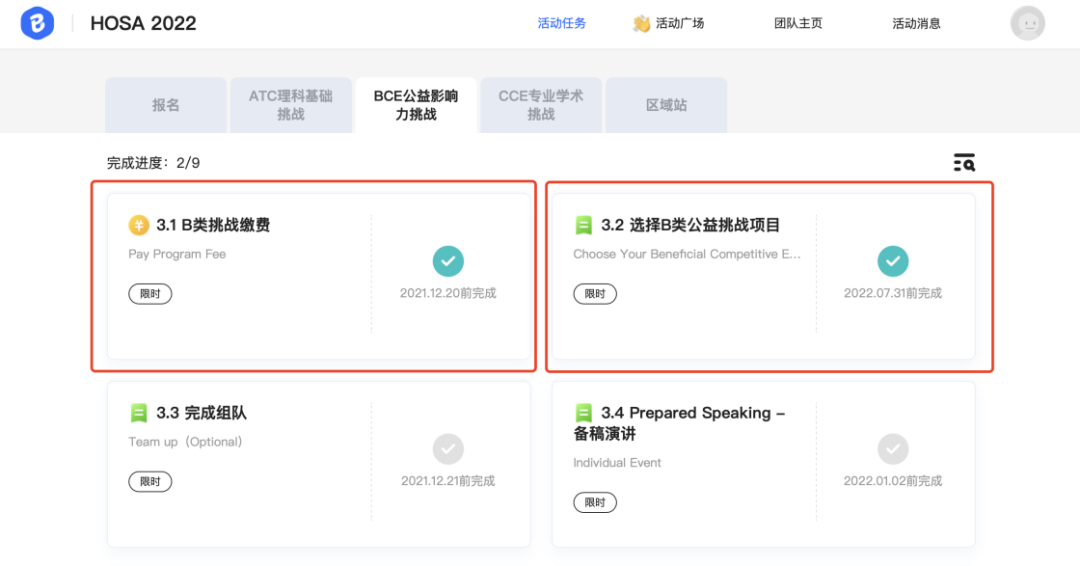Click the blue HOSA logo icon
1080x566 pixels.
coord(37,23)
